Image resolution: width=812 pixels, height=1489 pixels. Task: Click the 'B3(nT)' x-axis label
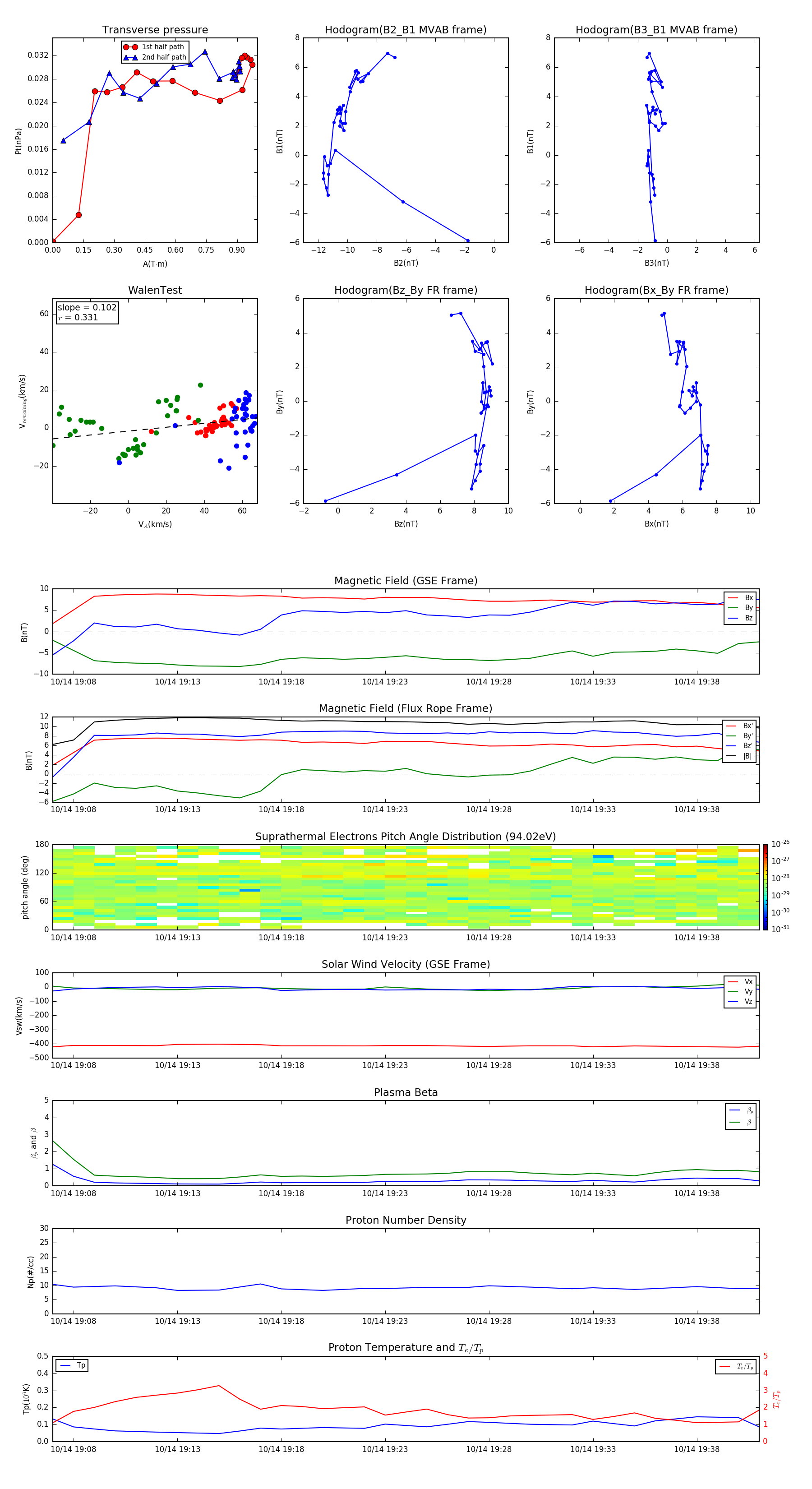coord(656,263)
